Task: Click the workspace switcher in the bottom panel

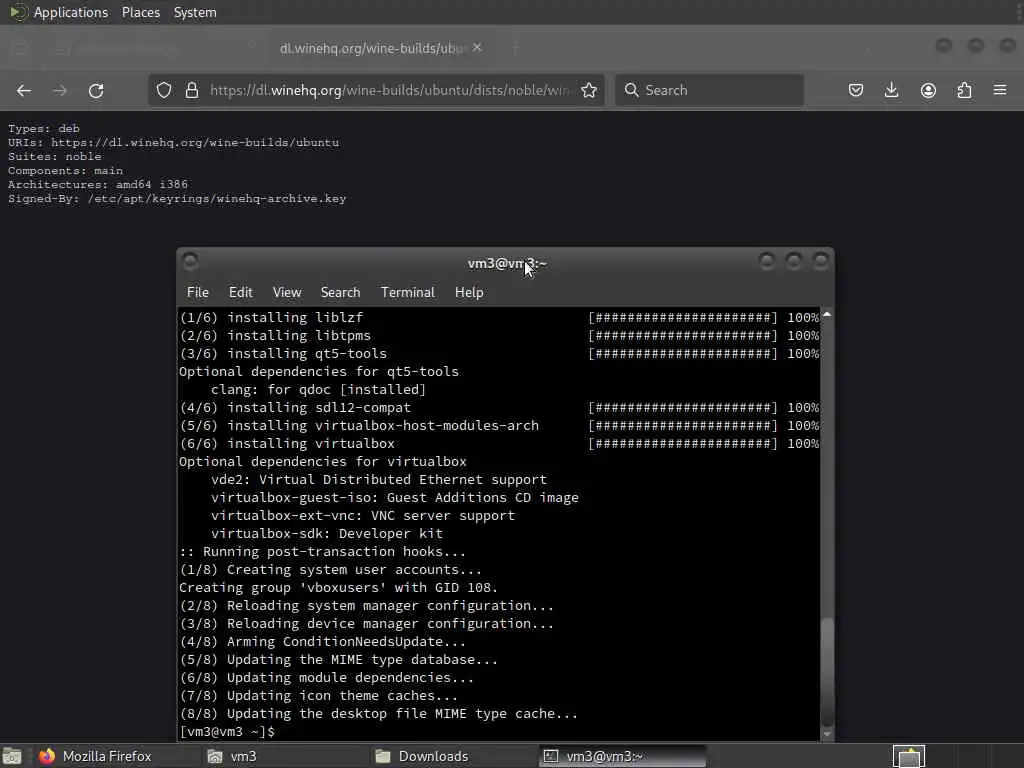Action: coord(909,756)
